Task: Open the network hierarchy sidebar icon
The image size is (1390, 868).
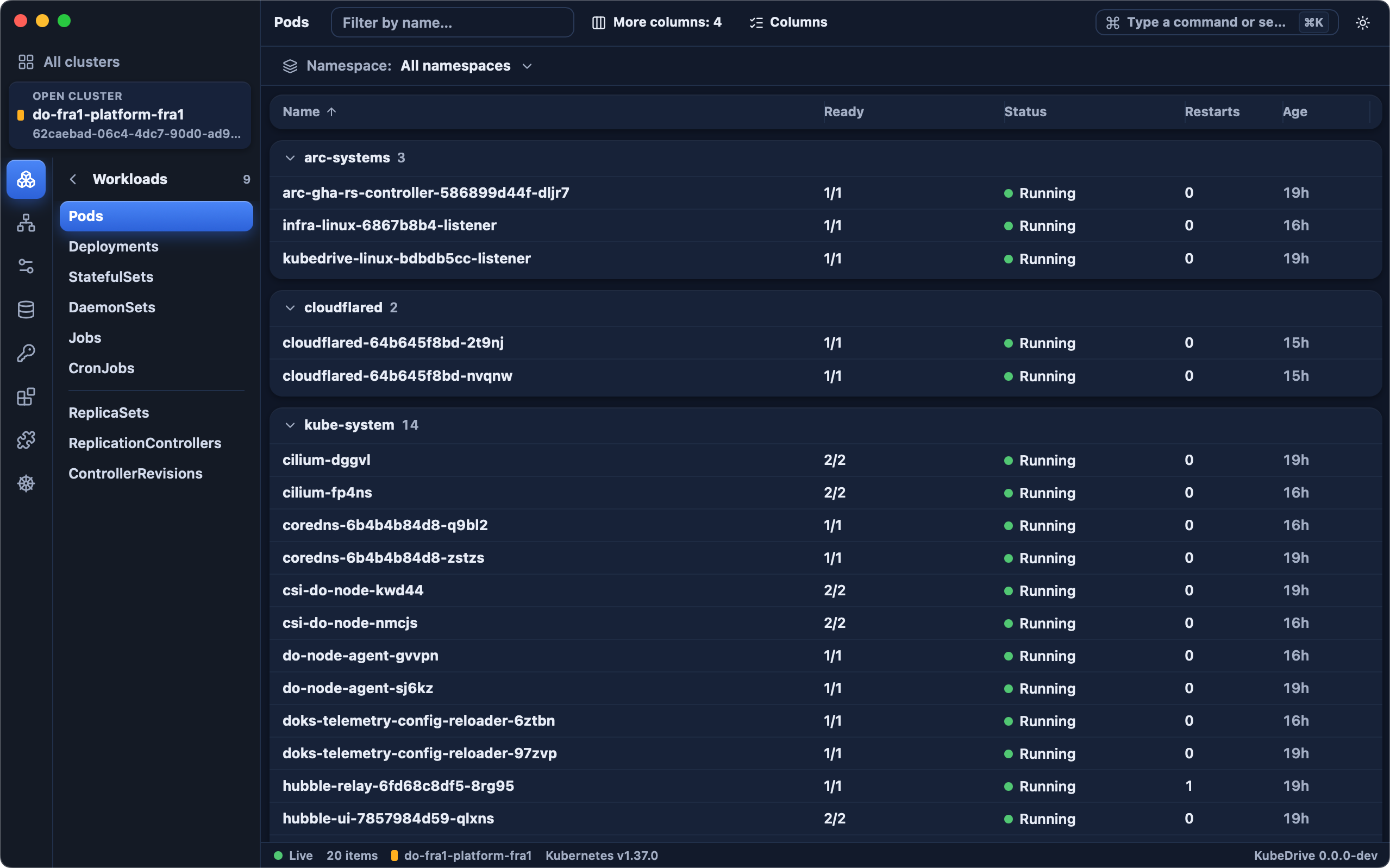Action: [x=26, y=223]
